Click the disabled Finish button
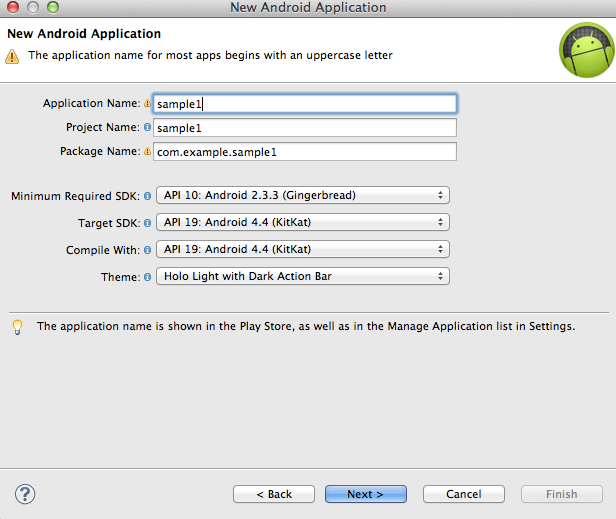Image resolution: width=616 pixels, height=519 pixels. point(562,494)
